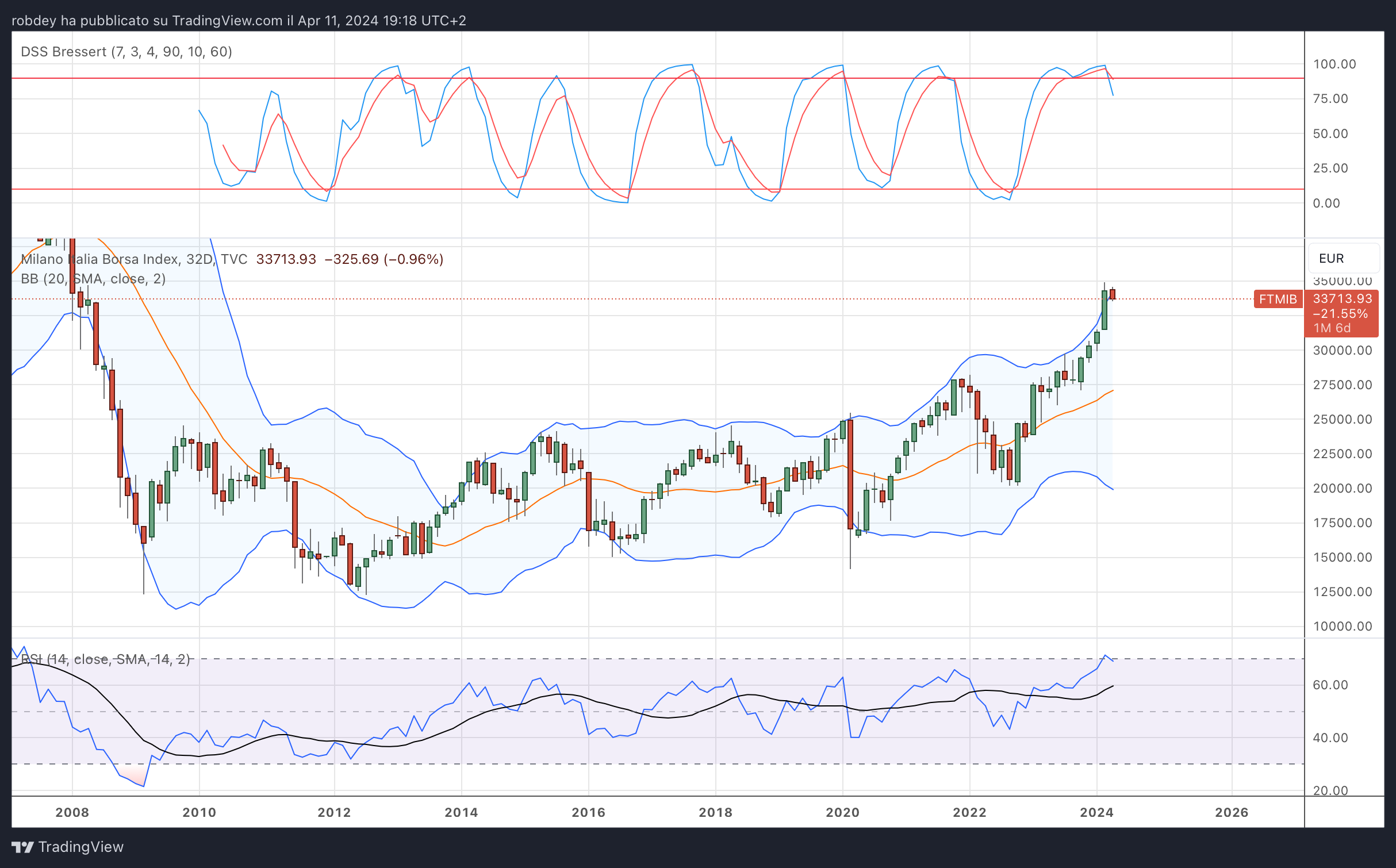Click the 2016 label on time axis
Image resolution: width=1396 pixels, height=868 pixels.
[x=589, y=812]
